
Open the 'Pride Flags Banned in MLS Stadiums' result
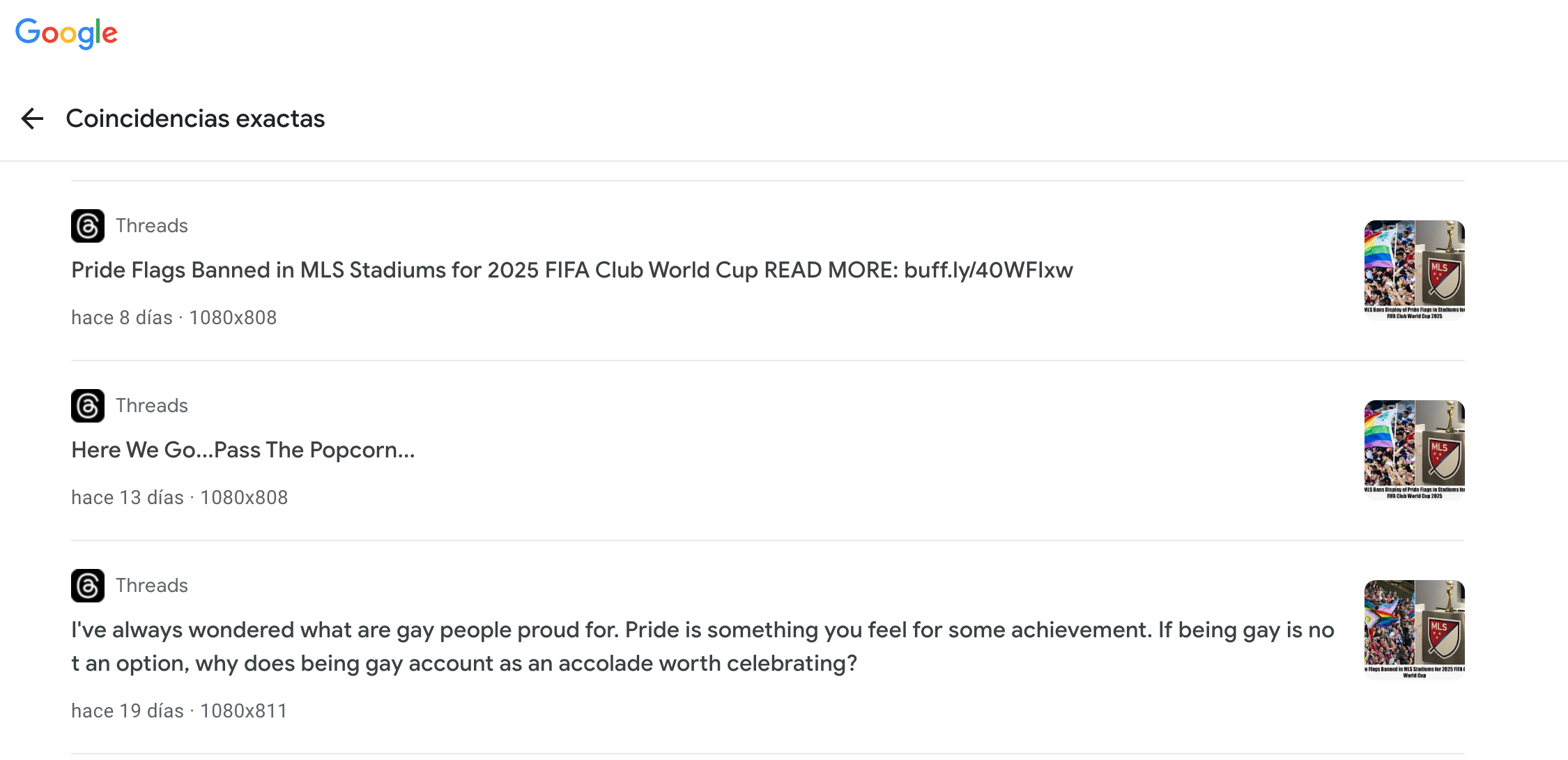(486, 271)
